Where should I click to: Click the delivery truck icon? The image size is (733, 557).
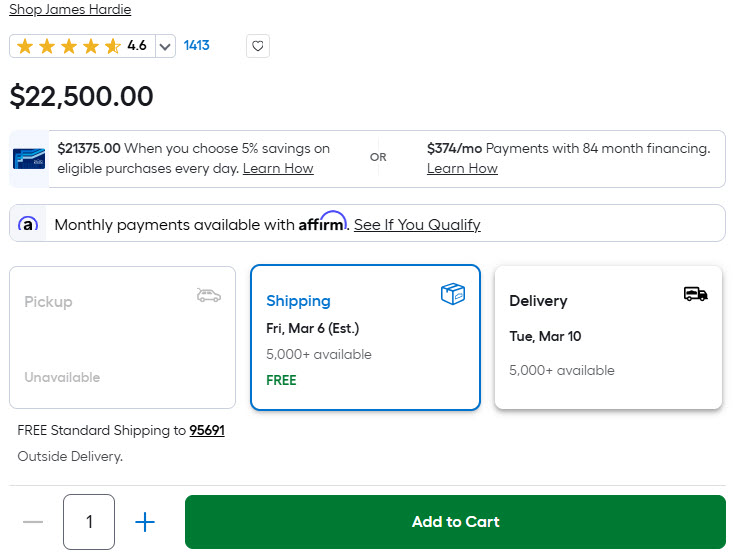[695, 293]
